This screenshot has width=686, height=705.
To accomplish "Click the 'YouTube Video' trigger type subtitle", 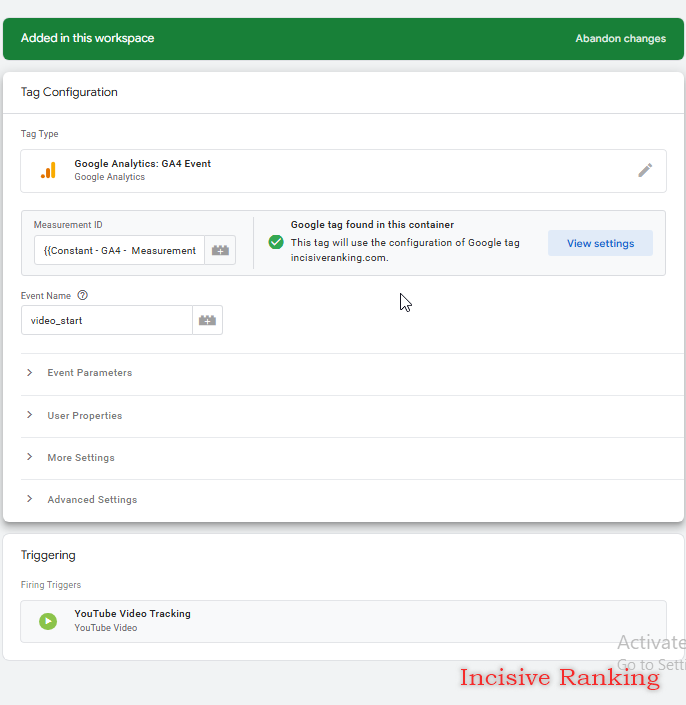I will 106,628.
